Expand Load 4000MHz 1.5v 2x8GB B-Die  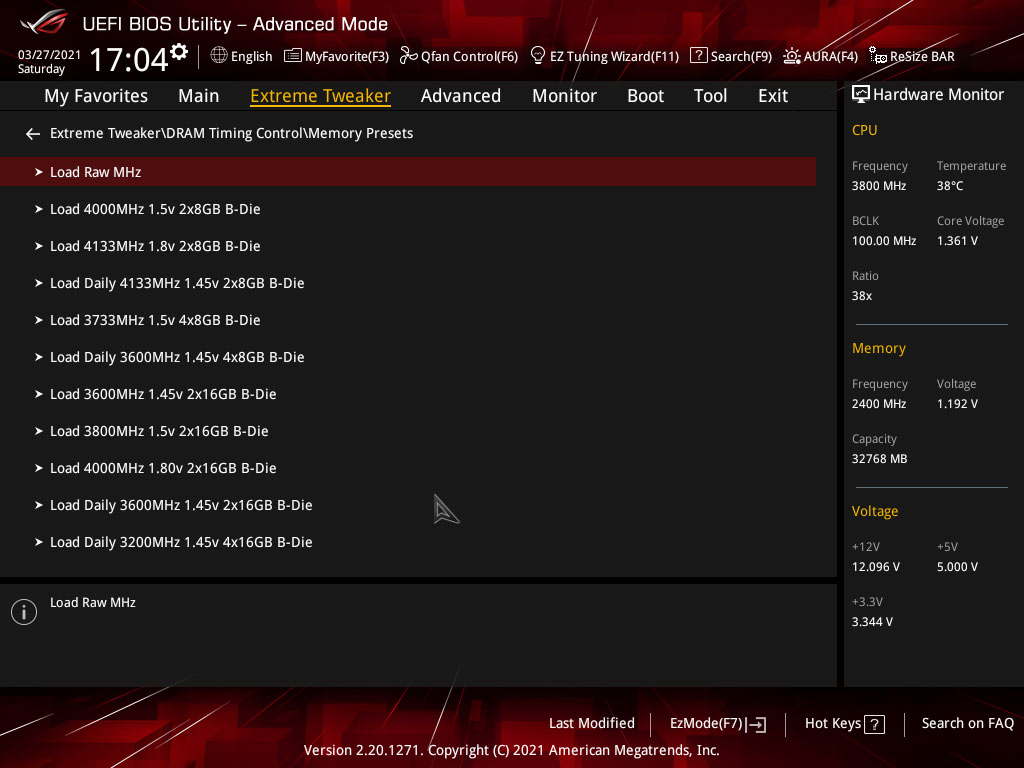pos(408,209)
